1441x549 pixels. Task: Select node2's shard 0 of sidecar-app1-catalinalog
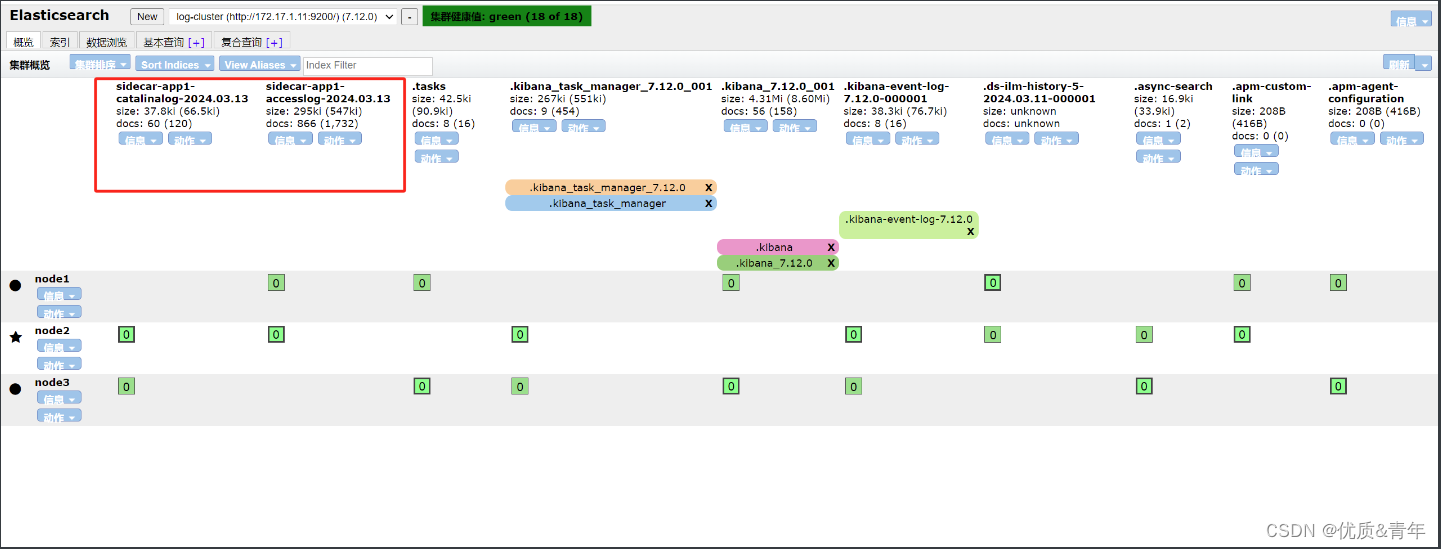tap(126, 334)
